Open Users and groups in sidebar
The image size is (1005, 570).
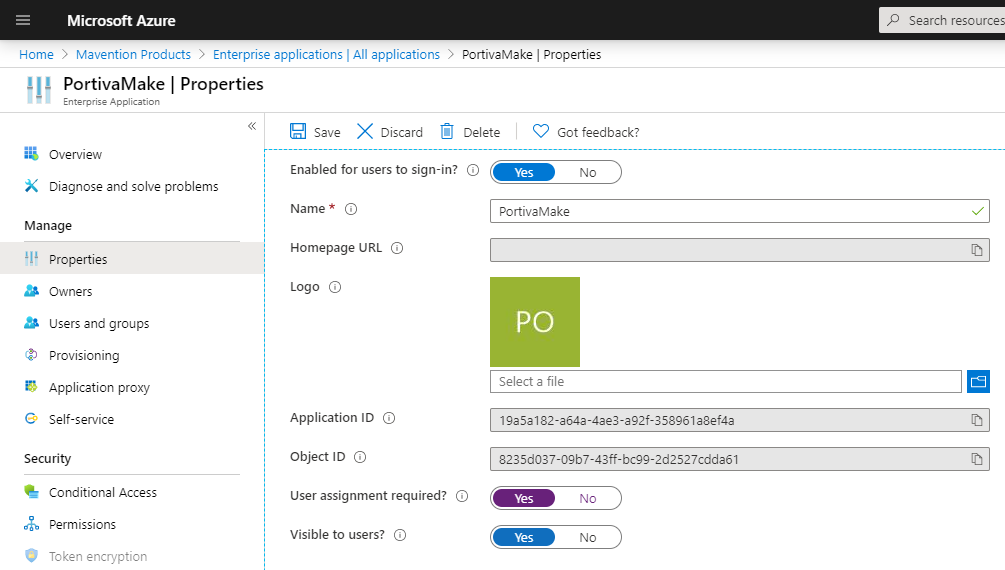click(x=99, y=323)
